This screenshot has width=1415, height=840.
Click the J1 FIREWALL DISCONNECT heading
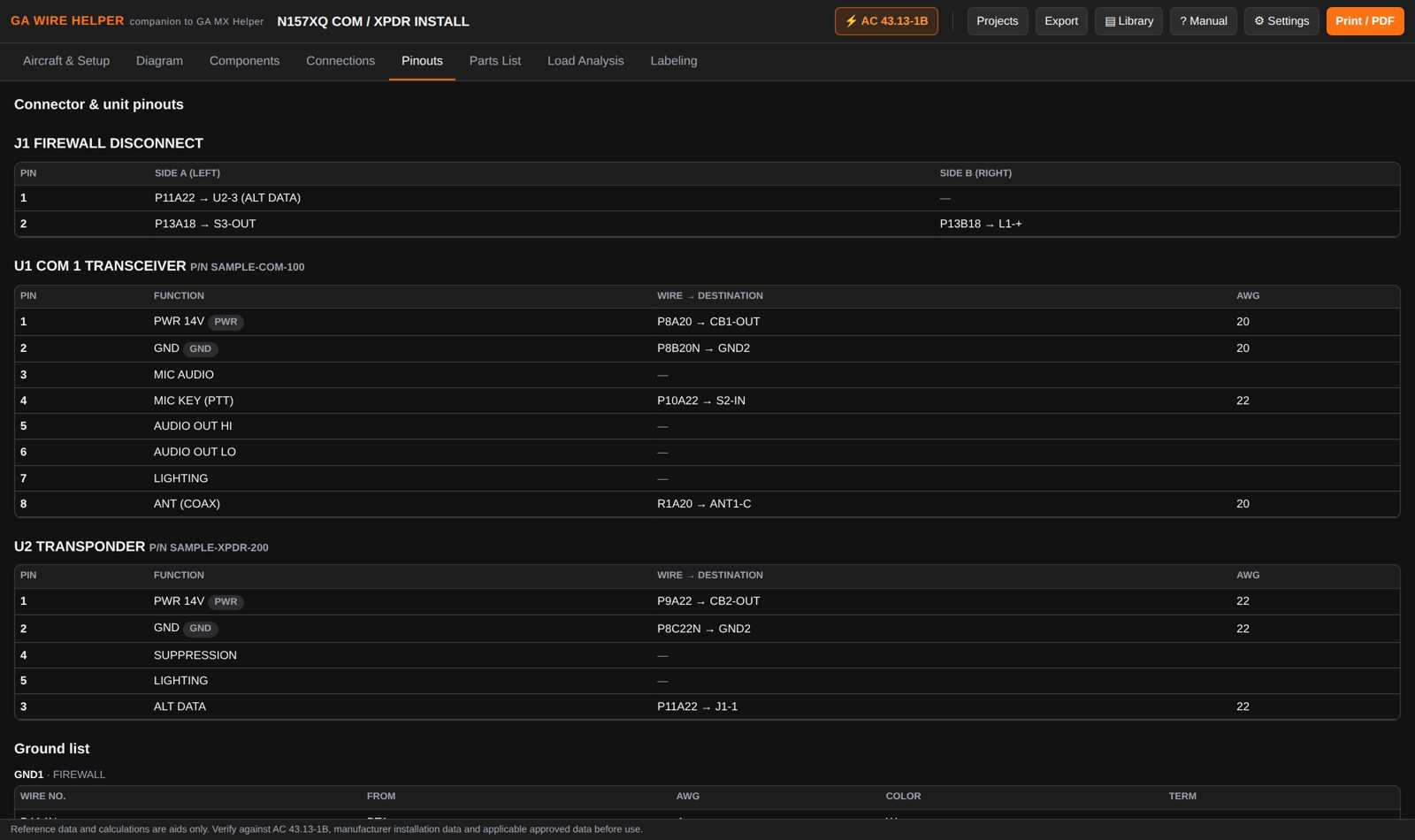[109, 143]
